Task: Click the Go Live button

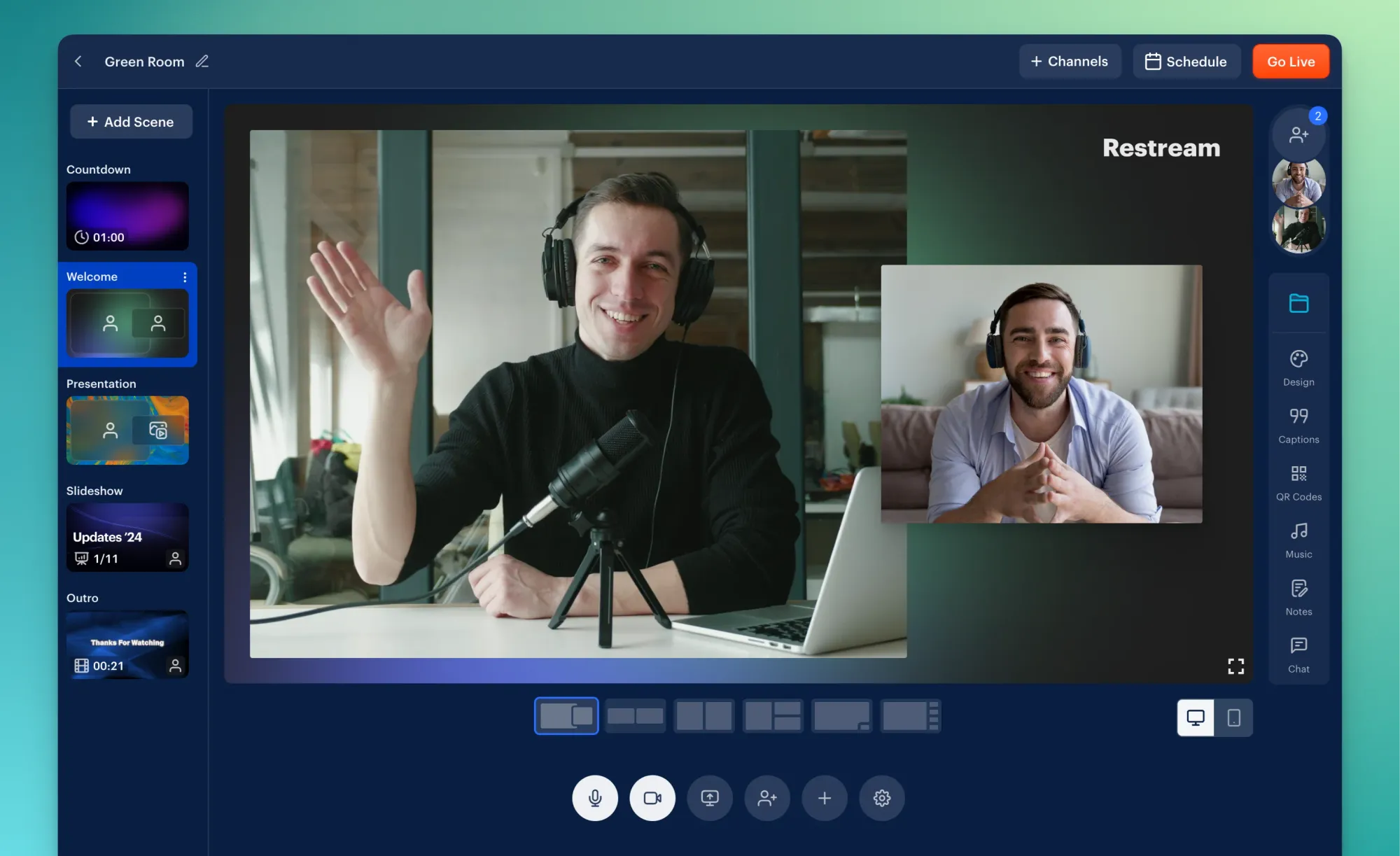Action: pyautogui.click(x=1291, y=61)
